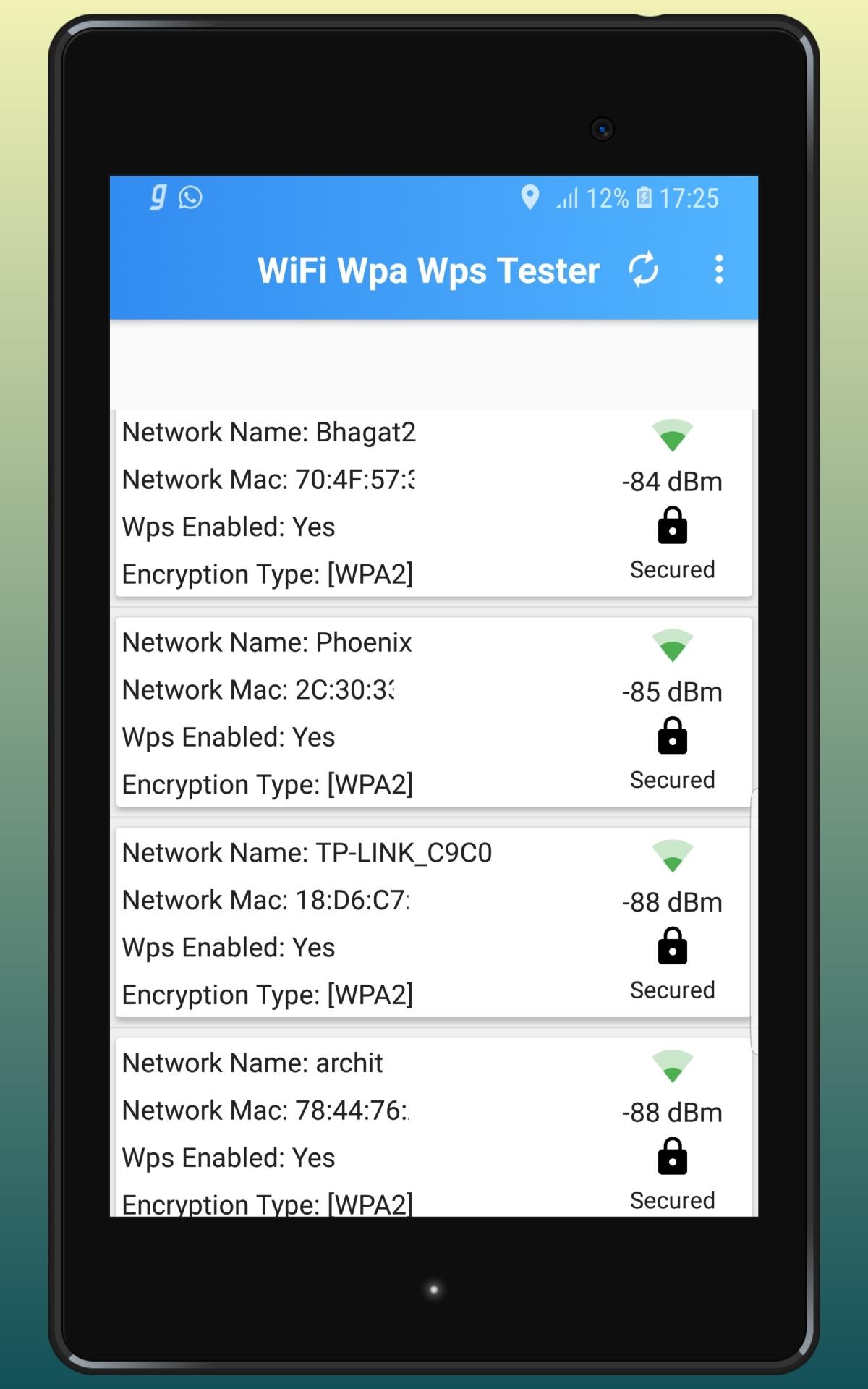Tap the lock icon for TP-LINK_C9C0
The image size is (868, 1389).
click(672, 946)
